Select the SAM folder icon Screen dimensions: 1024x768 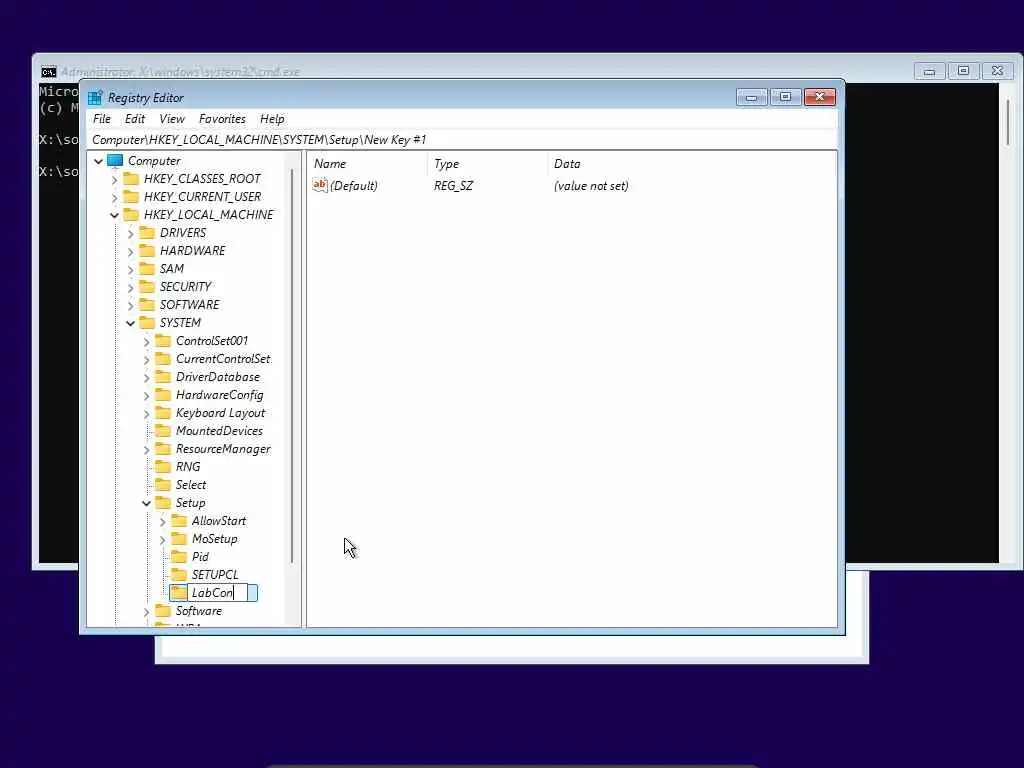[x=148, y=268]
